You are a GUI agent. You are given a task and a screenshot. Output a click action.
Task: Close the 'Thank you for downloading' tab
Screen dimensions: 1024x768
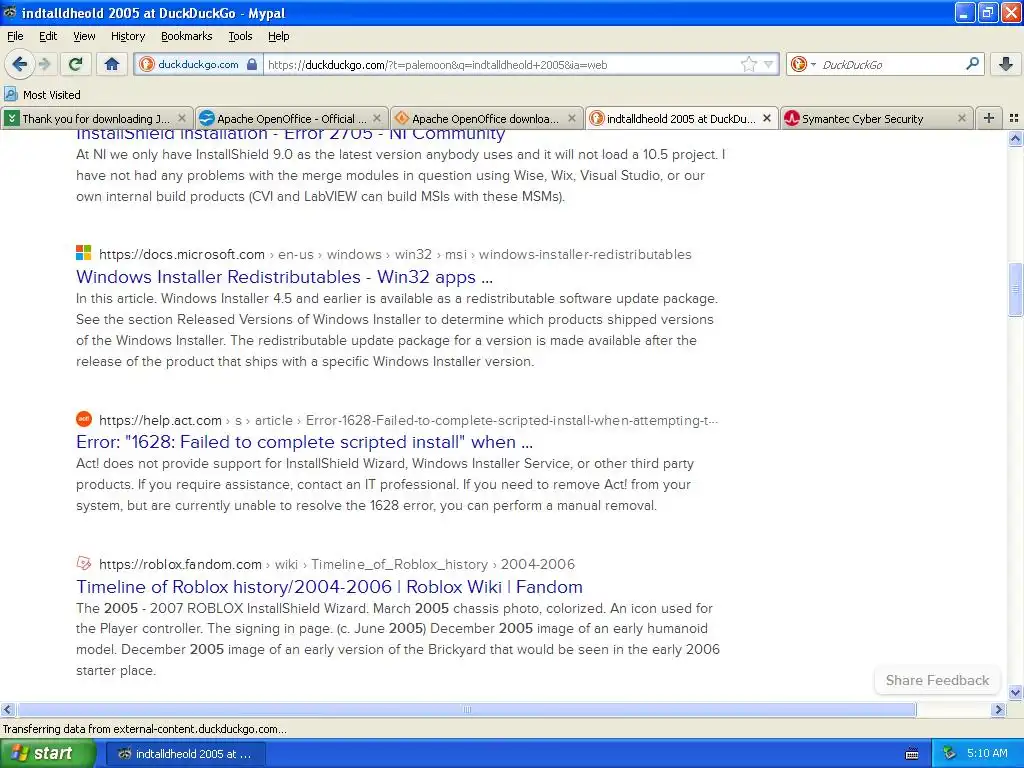182,118
